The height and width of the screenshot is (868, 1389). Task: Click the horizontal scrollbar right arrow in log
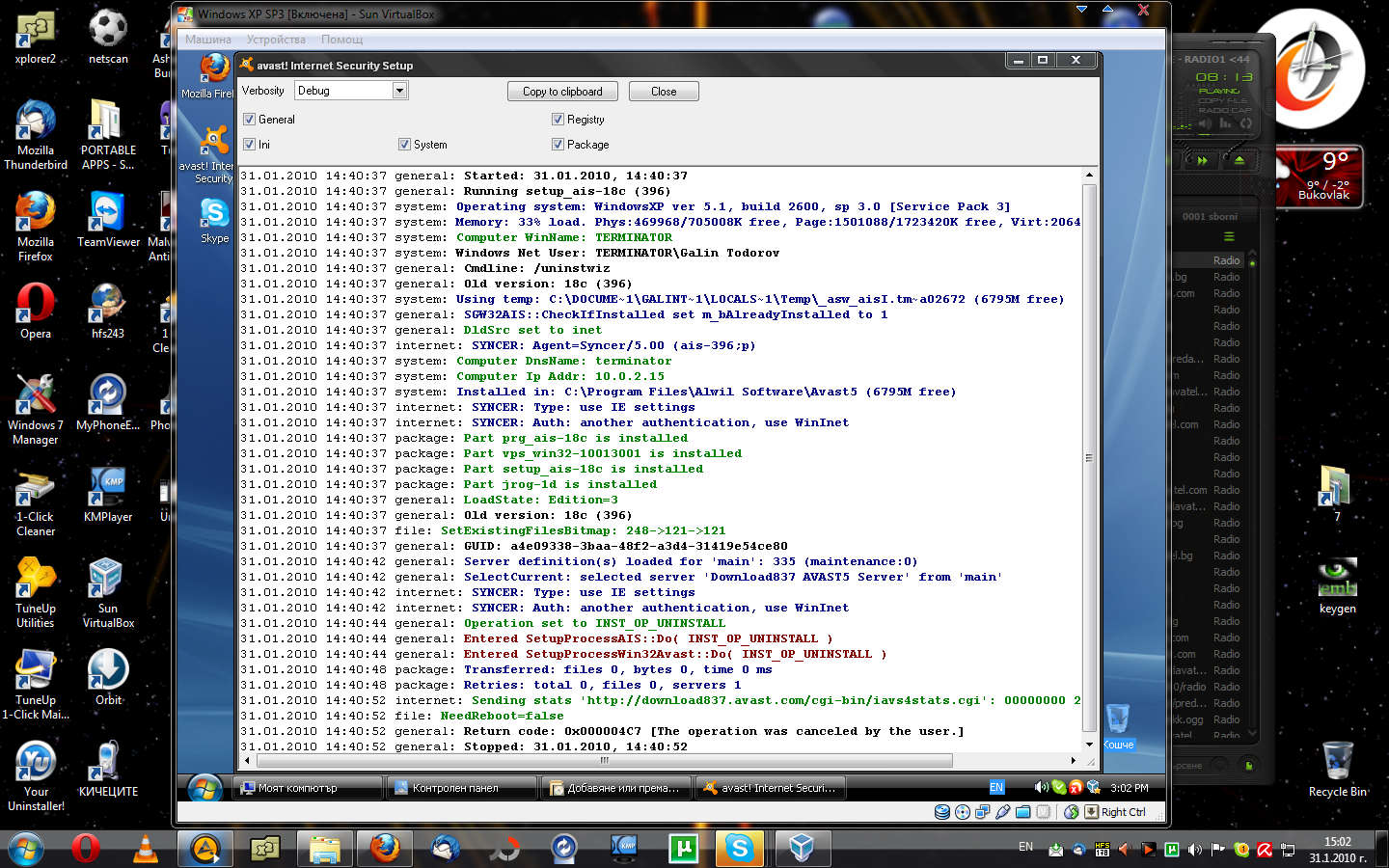[x=1074, y=760]
